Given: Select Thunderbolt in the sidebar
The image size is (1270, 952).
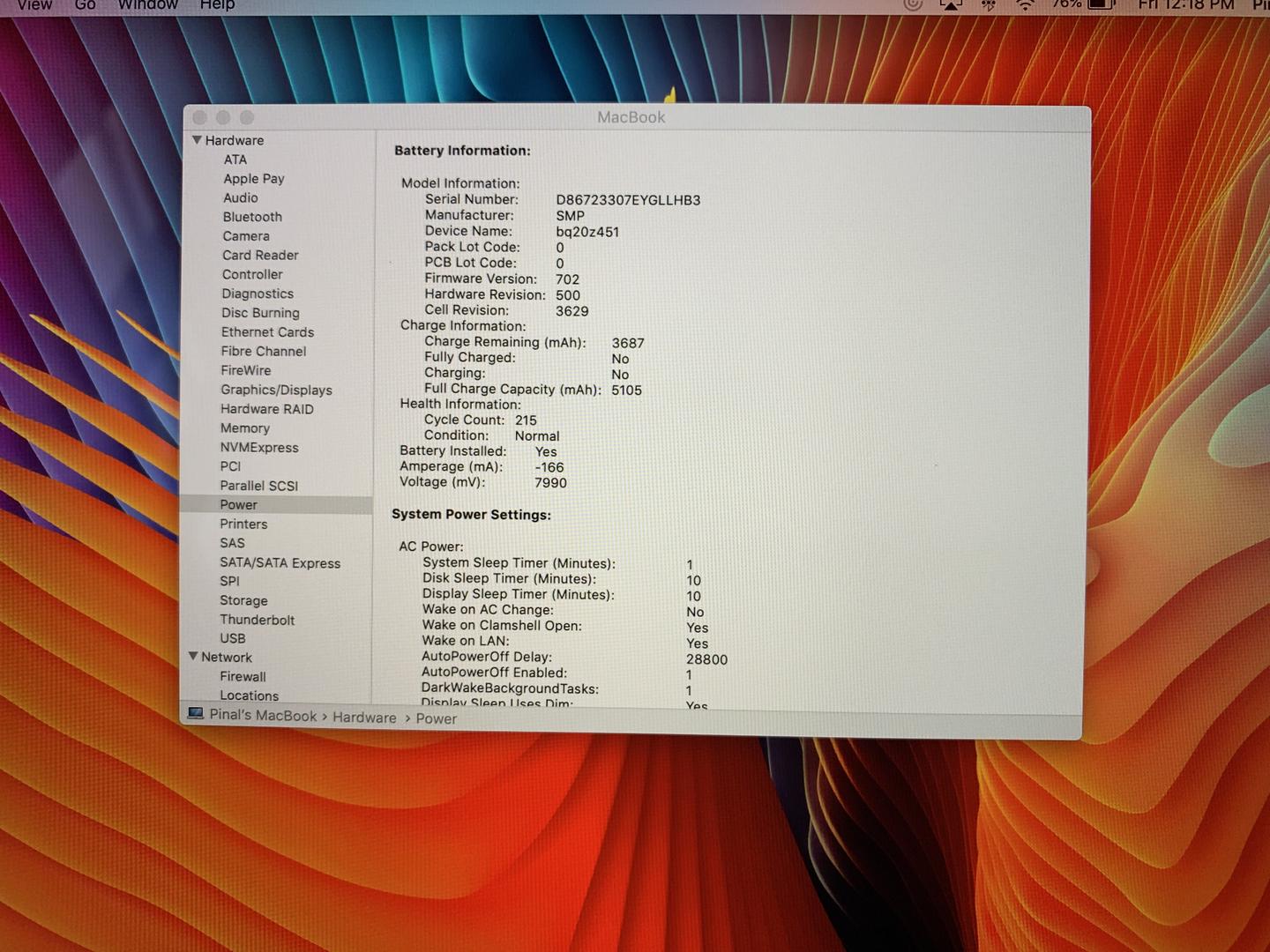Looking at the screenshot, I should pos(258,621).
